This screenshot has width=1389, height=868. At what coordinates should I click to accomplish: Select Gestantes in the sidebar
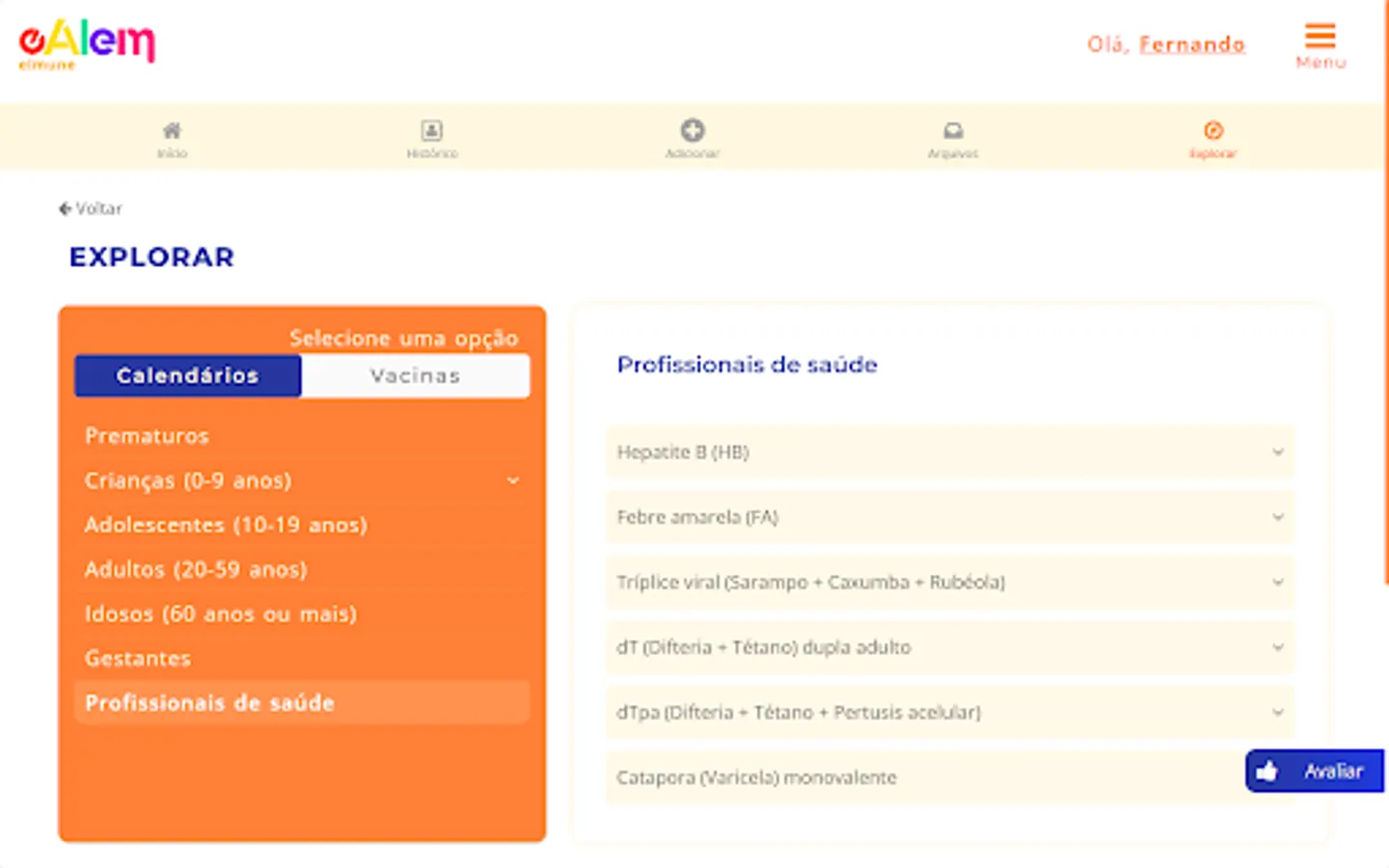tap(138, 658)
